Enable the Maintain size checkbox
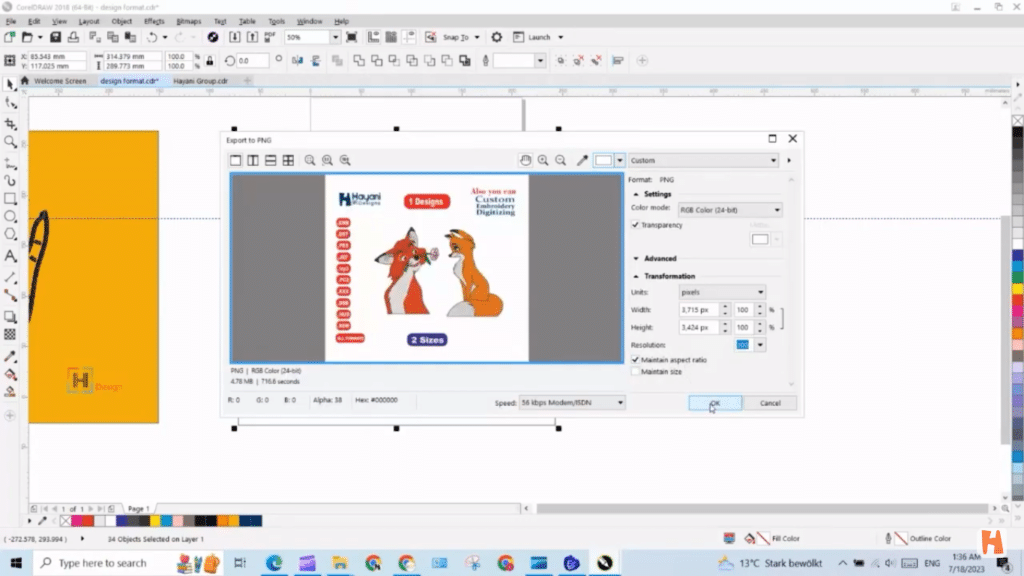This screenshot has width=1024, height=576. click(635, 372)
